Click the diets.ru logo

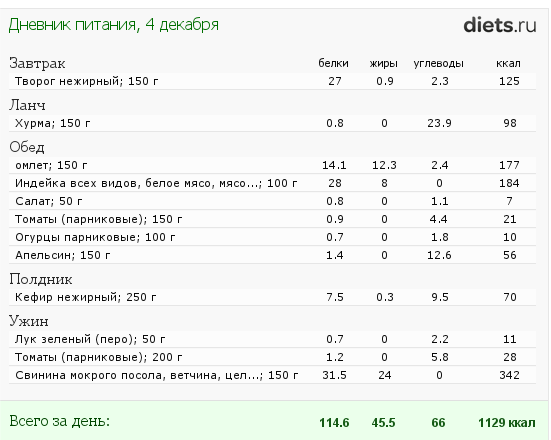(499, 25)
